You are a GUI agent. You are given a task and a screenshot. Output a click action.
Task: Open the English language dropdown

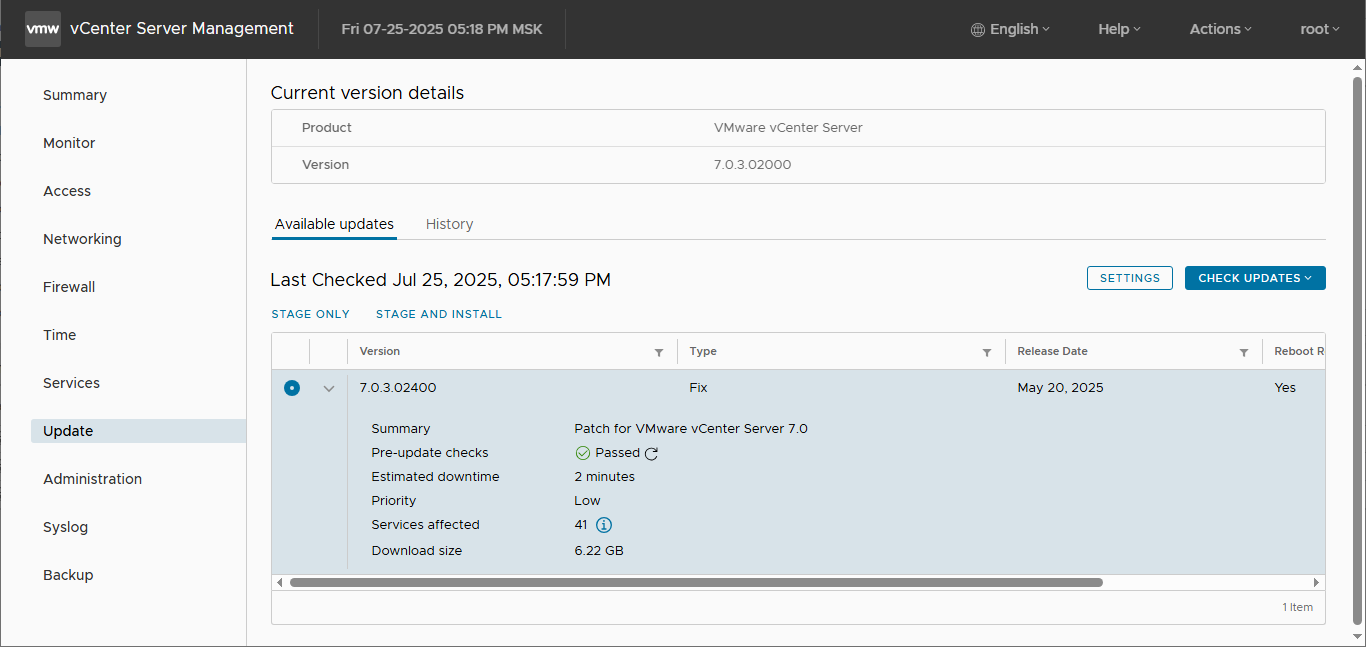point(1011,29)
